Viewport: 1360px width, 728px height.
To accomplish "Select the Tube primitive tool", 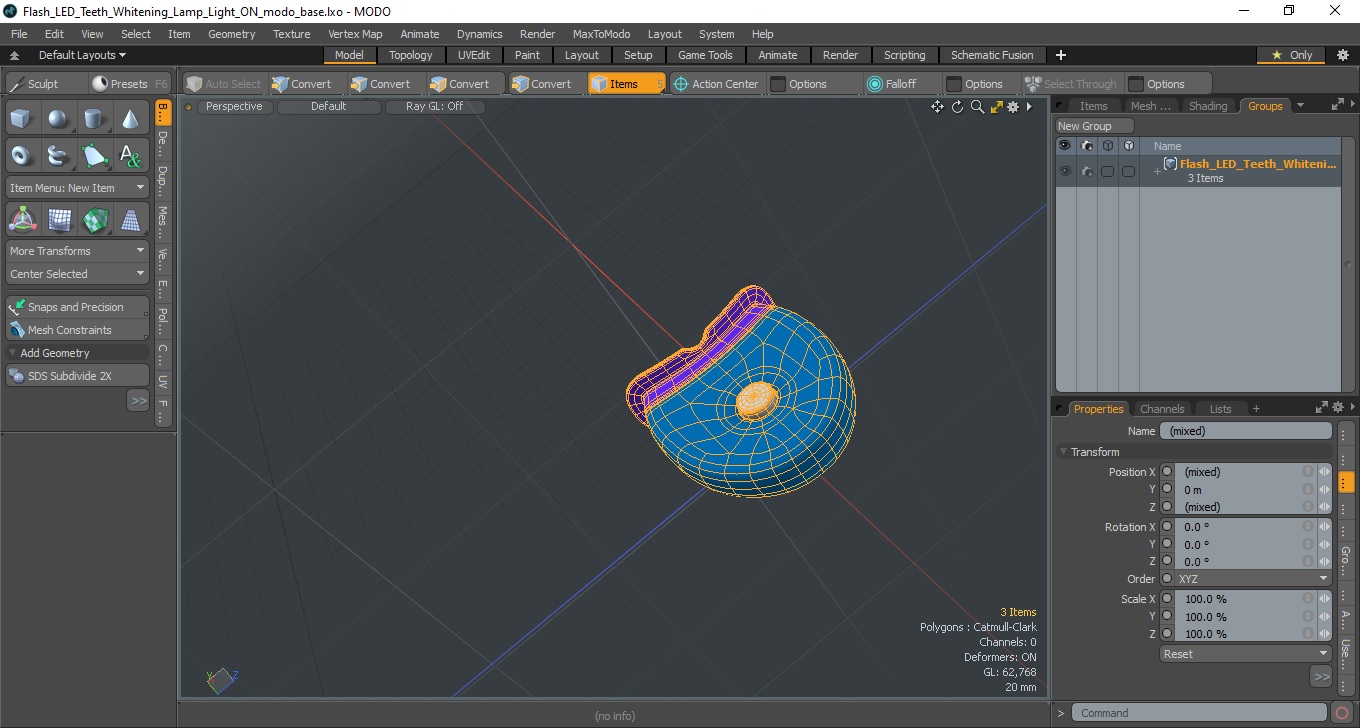I will pyautogui.click(x=59, y=156).
